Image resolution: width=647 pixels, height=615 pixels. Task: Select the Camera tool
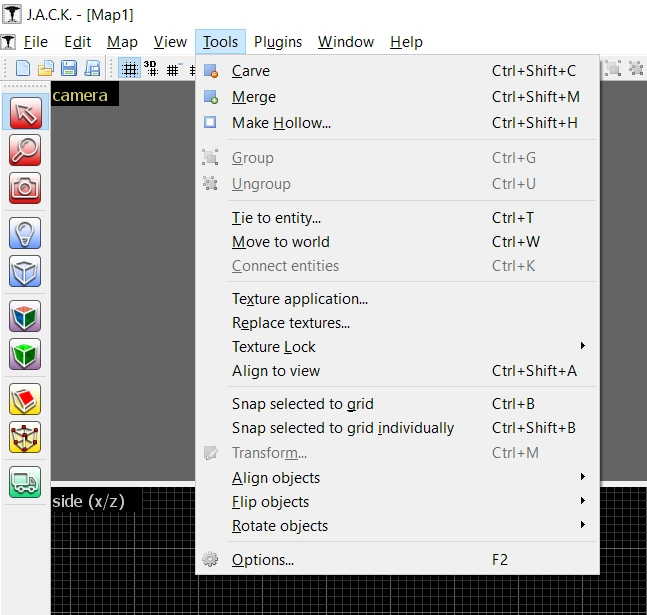click(x=25, y=188)
